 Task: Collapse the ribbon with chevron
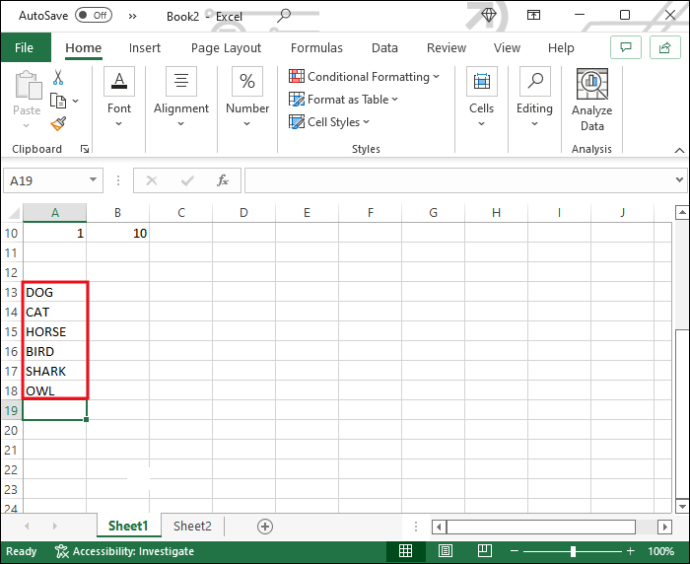pyautogui.click(x=679, y=150)
